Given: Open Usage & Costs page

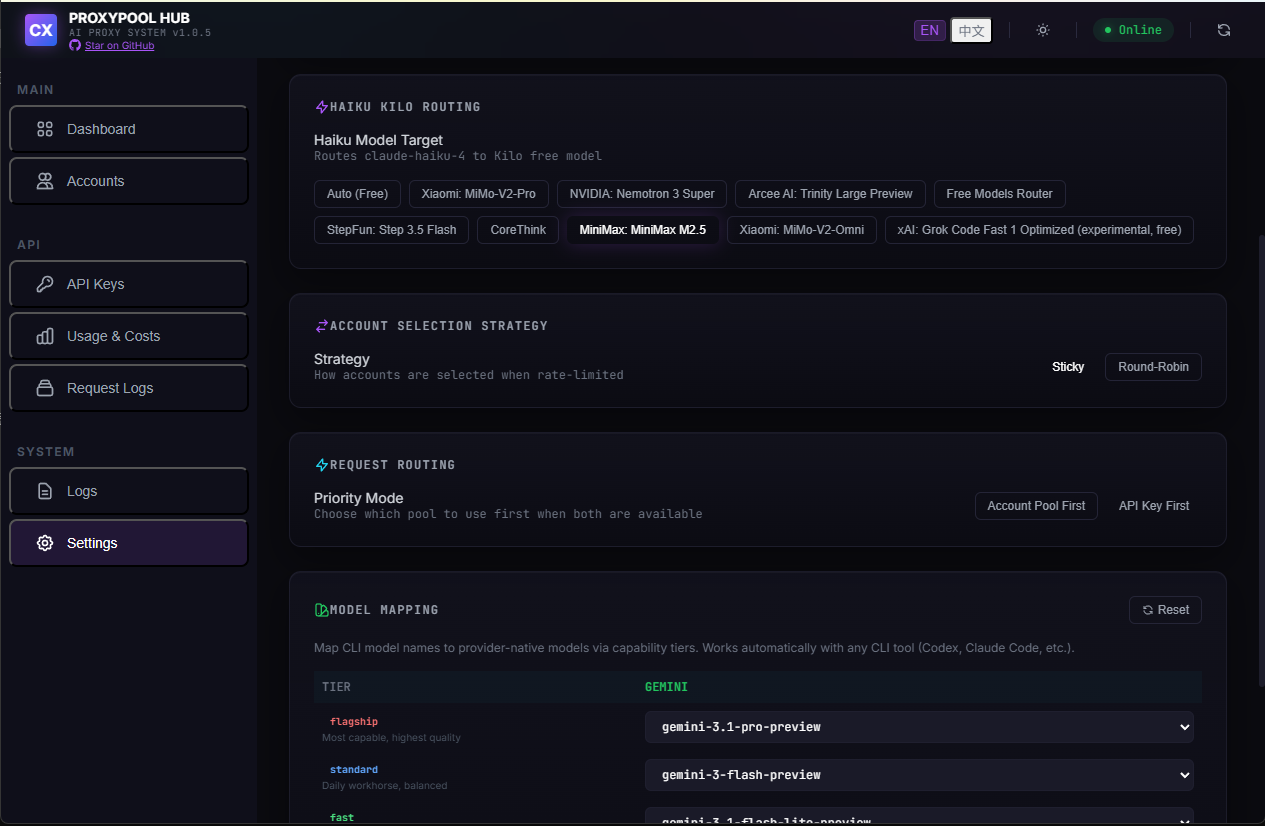Looking at the screenshot, I should [x=129, y=336].
